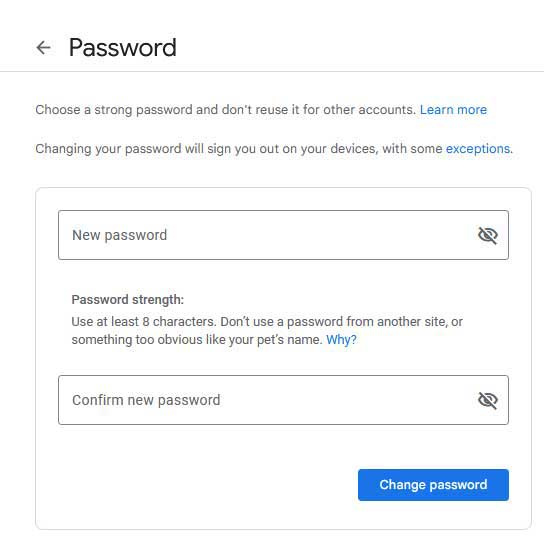Submit the form with the blue Change password button
544x549 pixels.
click(433, 485)
